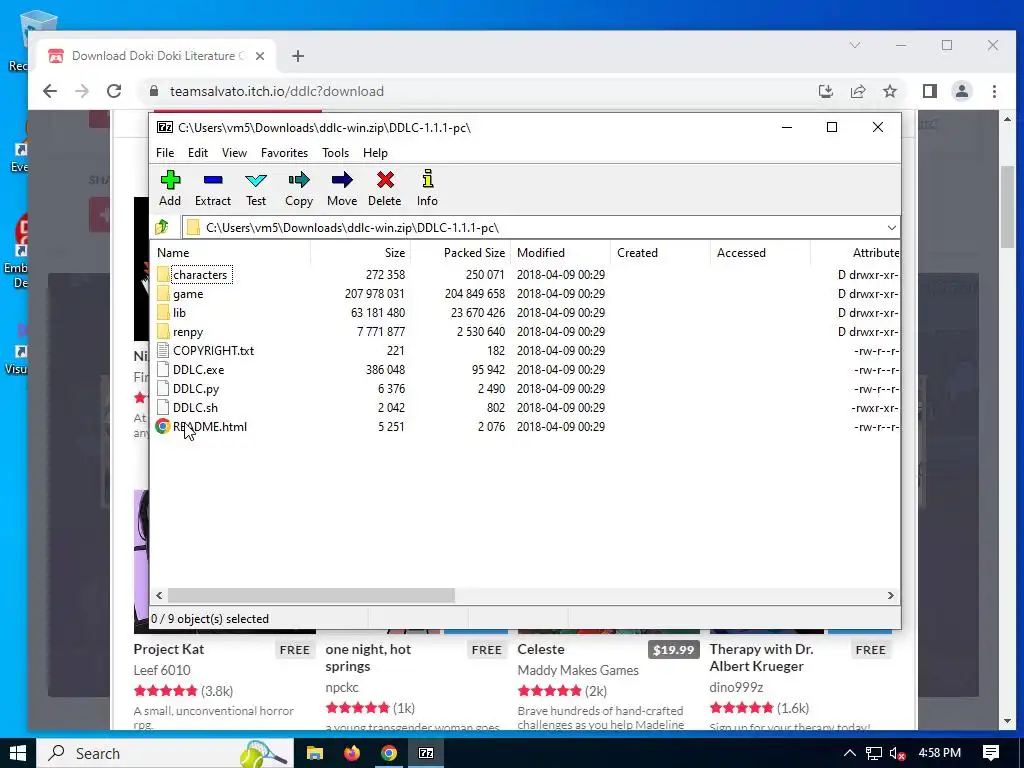Sort by the Name column header
This screenshot has width=1024, height=768.
coord(231,253)
